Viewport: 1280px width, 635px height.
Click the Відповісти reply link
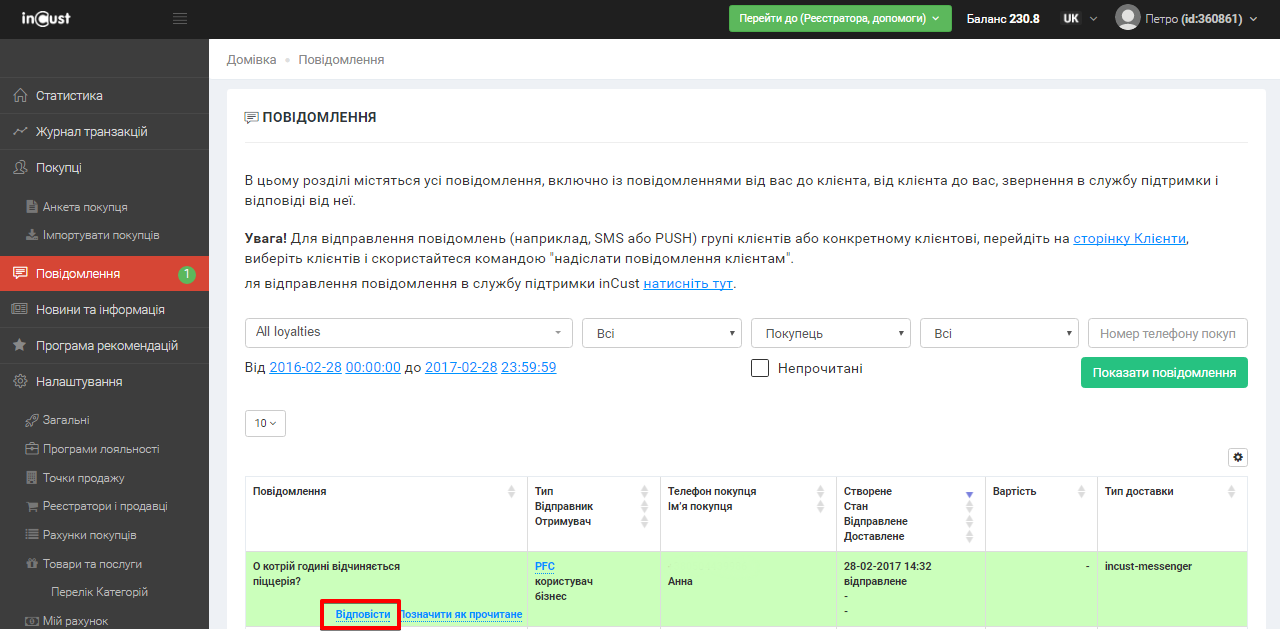(362, 614)
